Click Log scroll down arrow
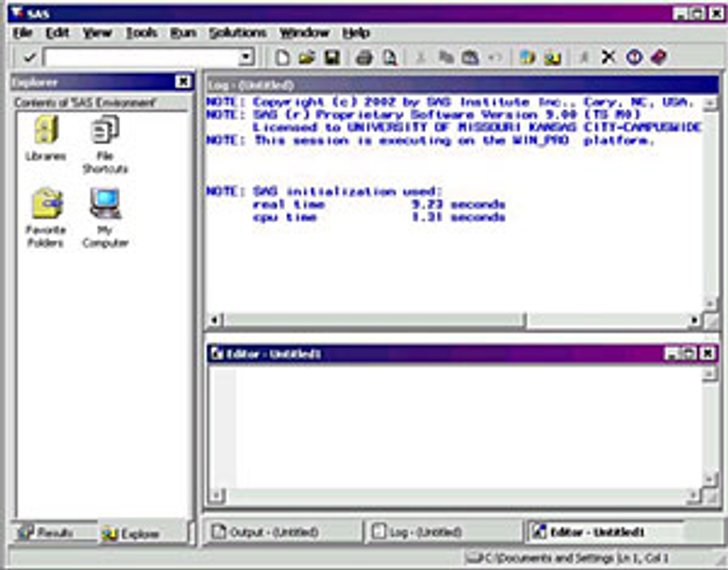728x570 pixels. 710,304
